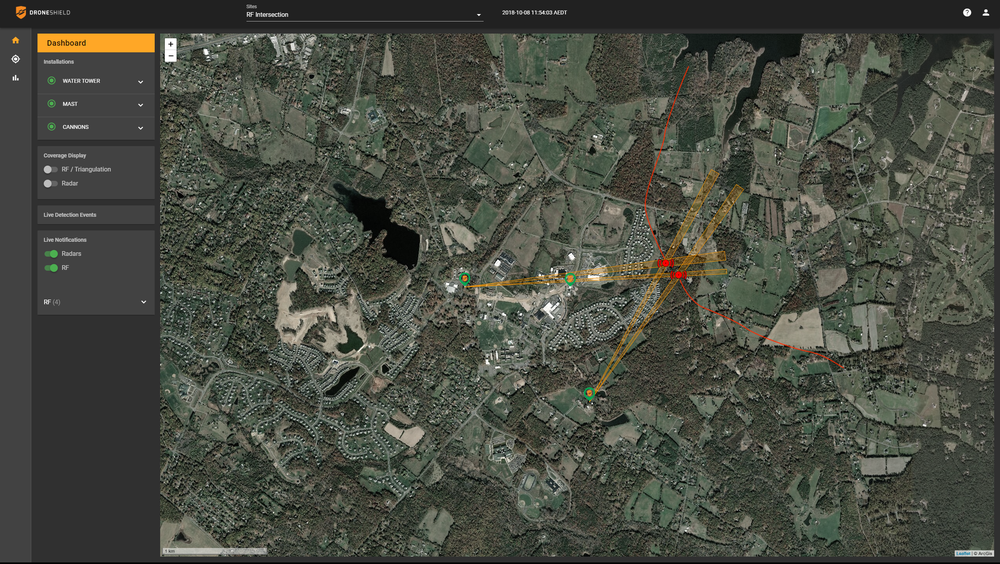Open the user account icon
This screenshot has height=564, width=1000.
pos(985,13)
